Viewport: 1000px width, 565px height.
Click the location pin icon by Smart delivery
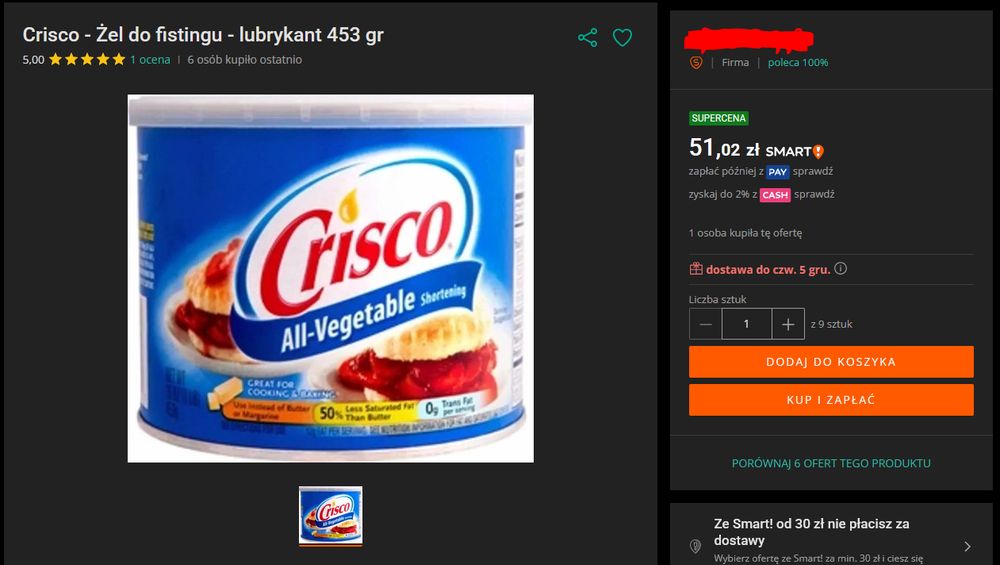[695, 546]
